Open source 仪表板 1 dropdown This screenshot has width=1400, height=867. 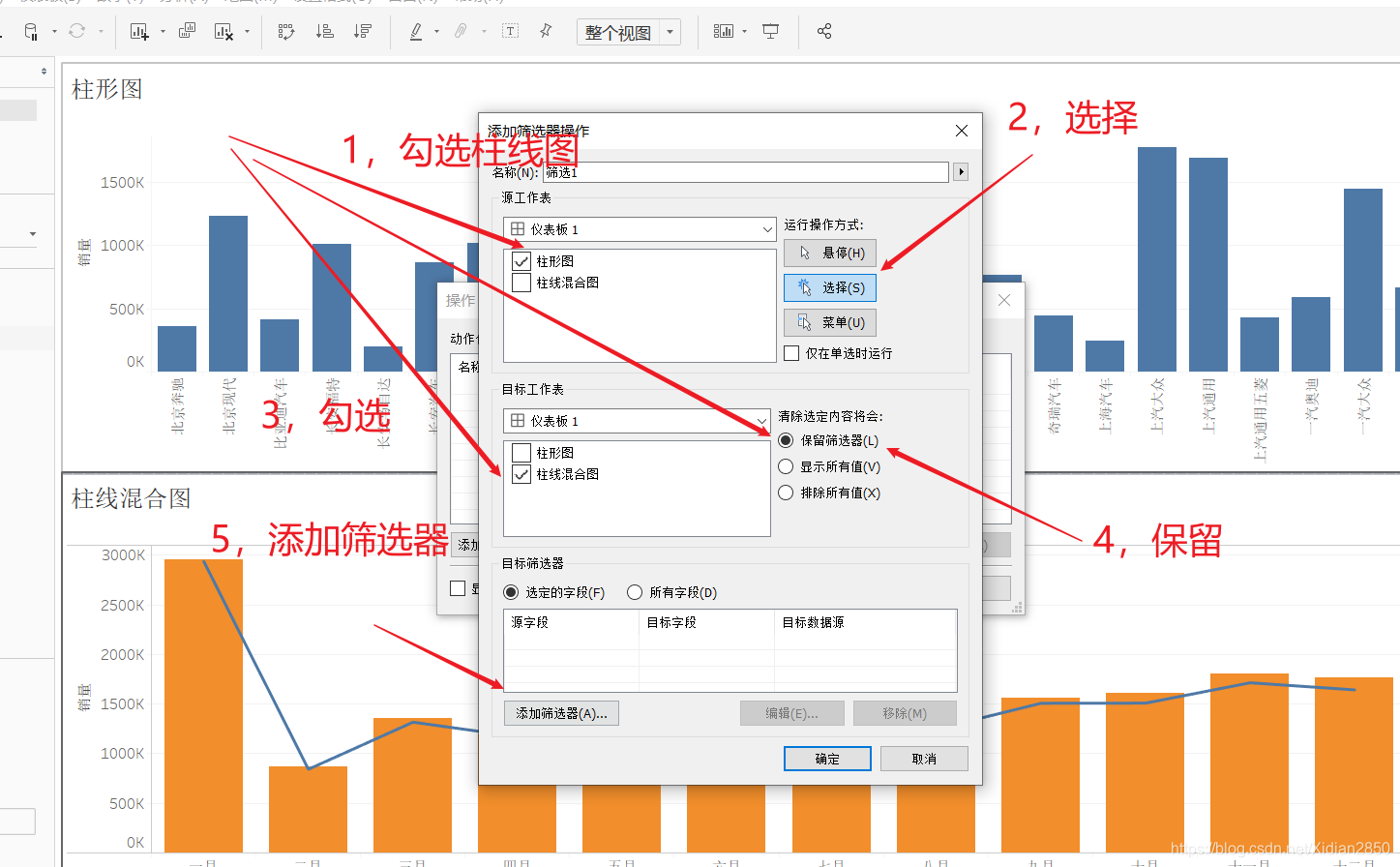point(640,229)
